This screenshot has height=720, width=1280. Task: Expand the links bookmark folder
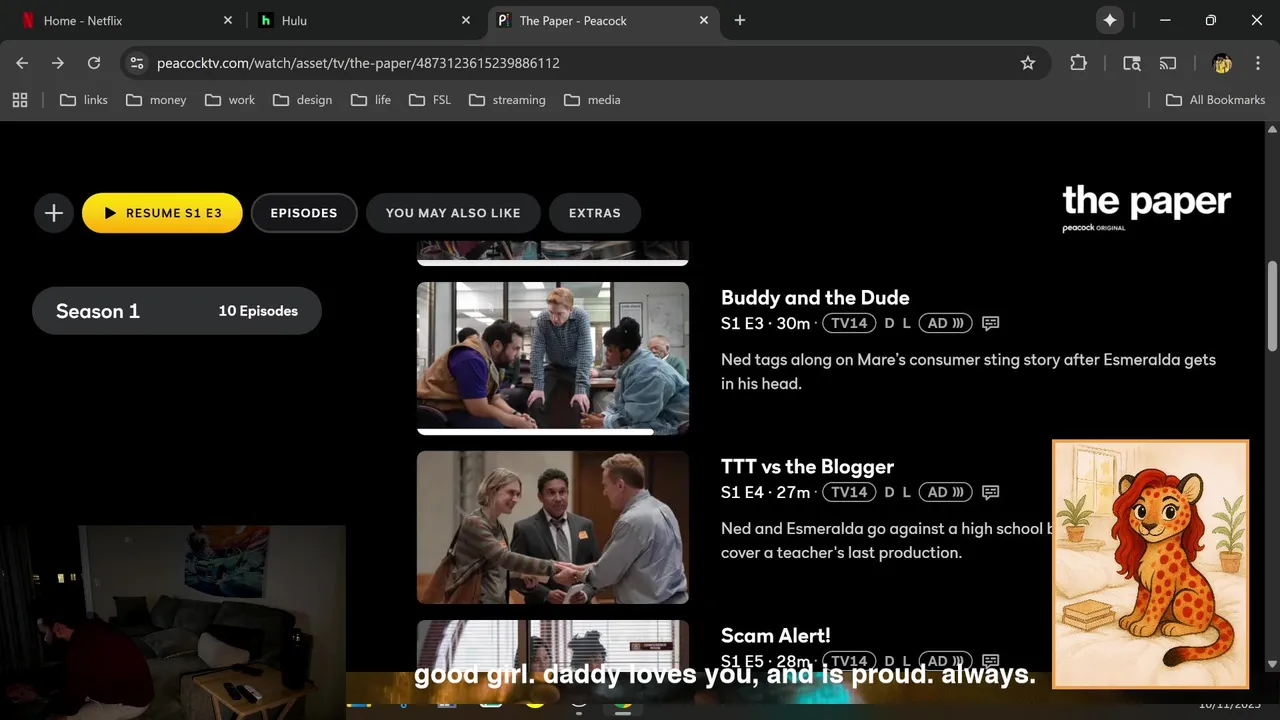(84, 100)
